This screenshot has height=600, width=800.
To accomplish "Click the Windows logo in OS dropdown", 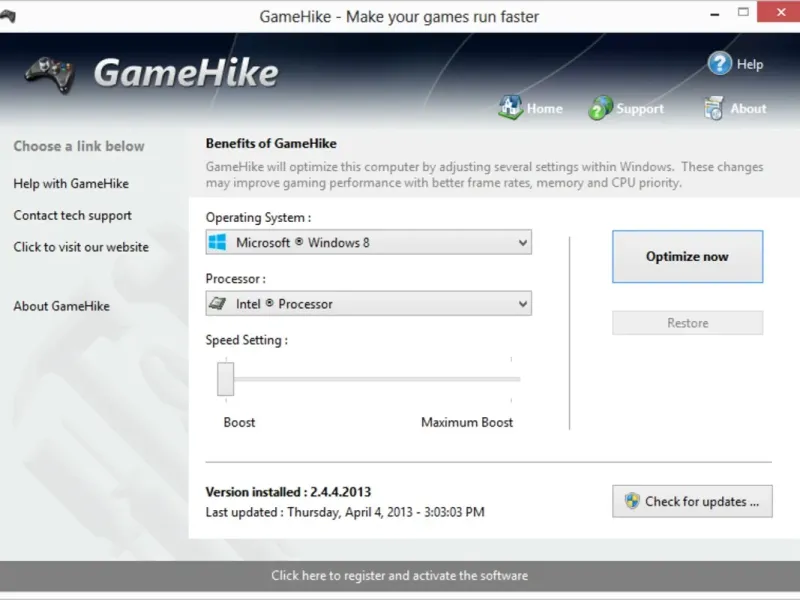I will [x=218, y=242].
